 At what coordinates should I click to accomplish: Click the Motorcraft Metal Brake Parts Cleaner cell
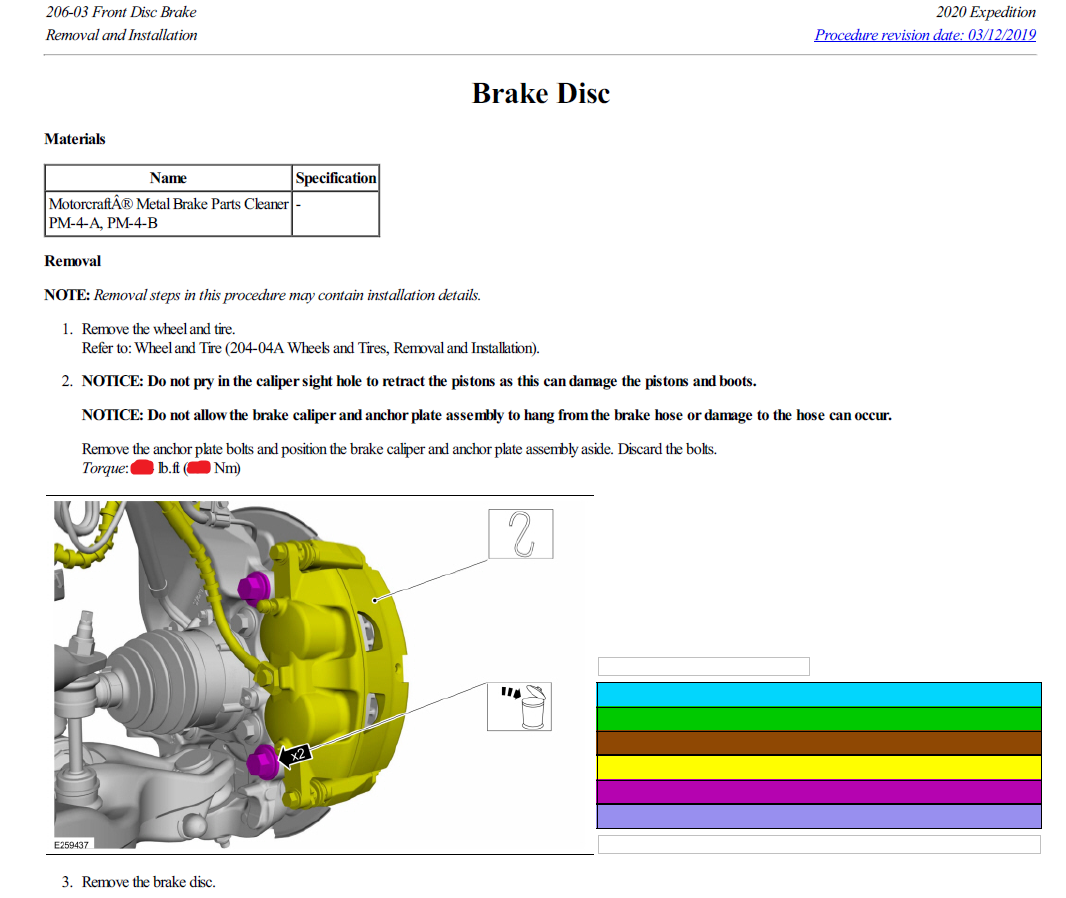pos(168,213)
